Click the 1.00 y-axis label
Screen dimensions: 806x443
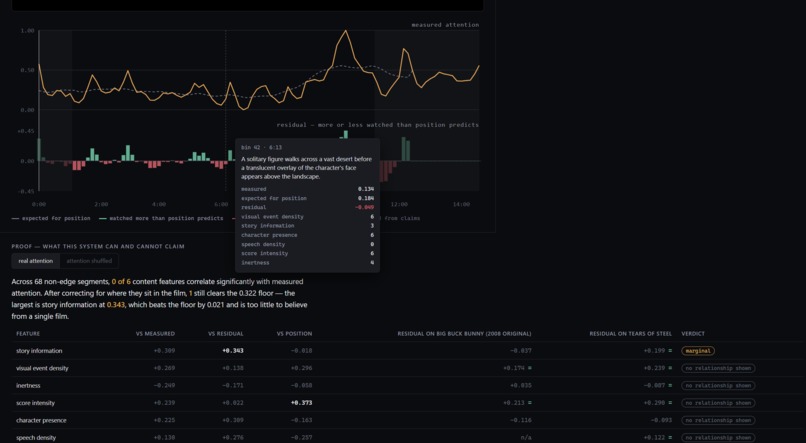click(28, 31)
